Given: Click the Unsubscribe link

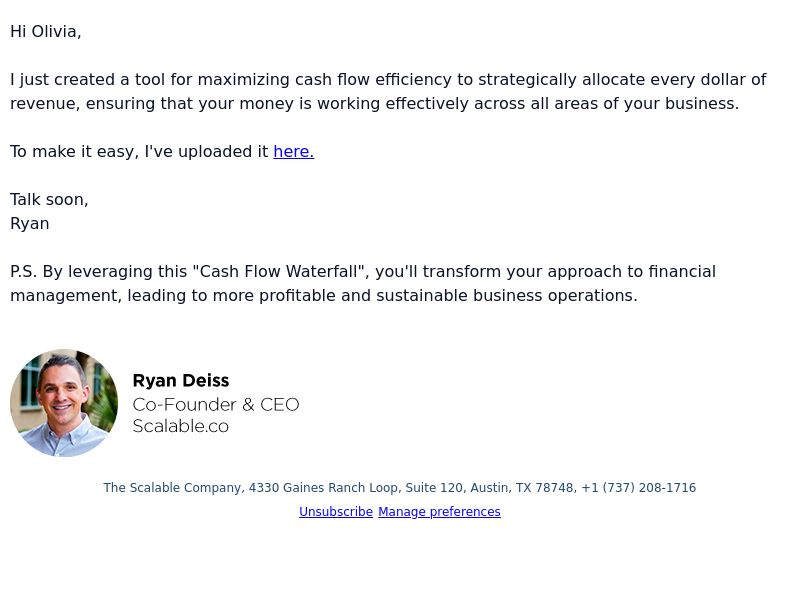Looking at the screenshot, I should [x=336, y=512].
